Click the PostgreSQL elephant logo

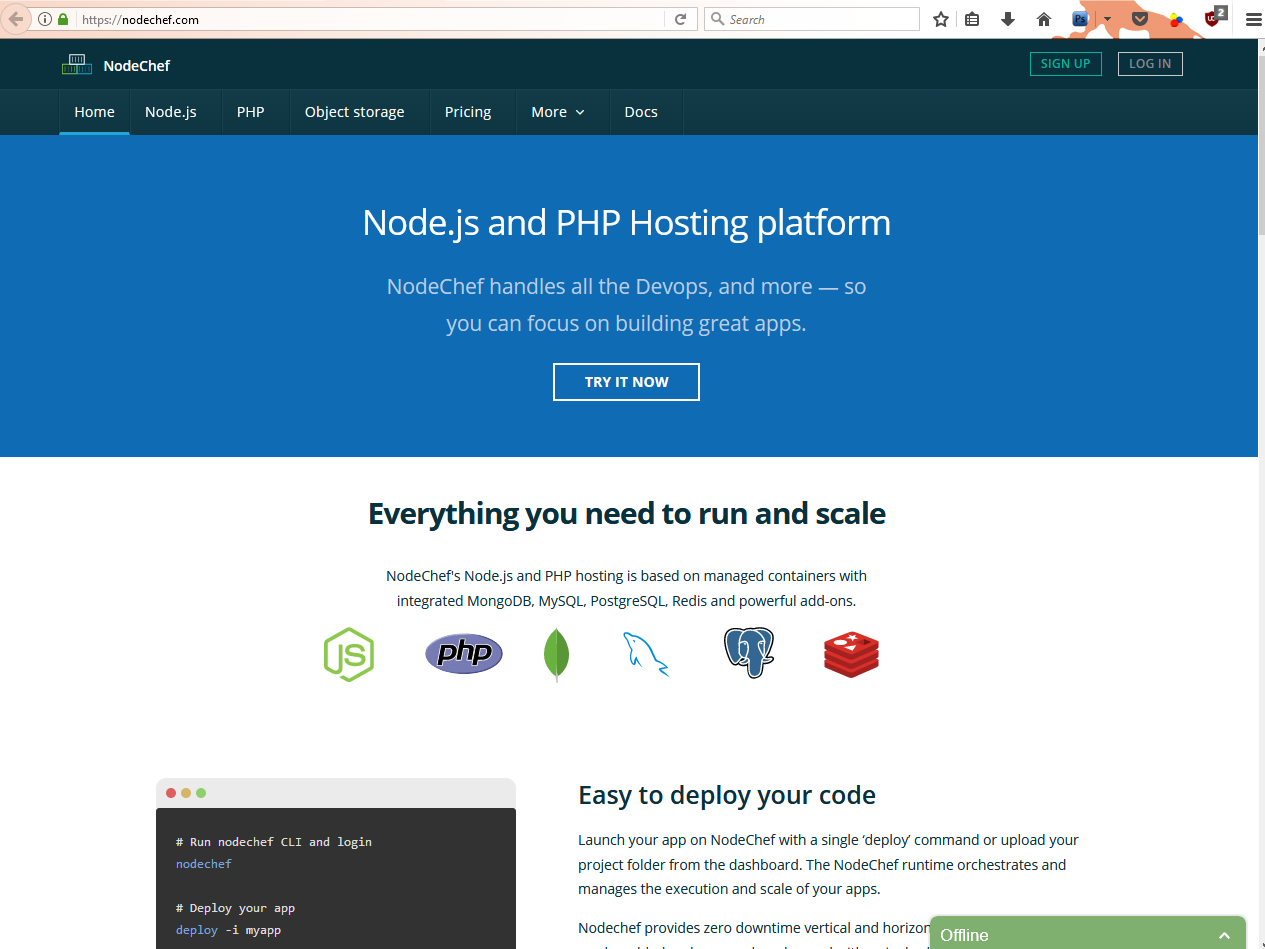tap(749, 652)
